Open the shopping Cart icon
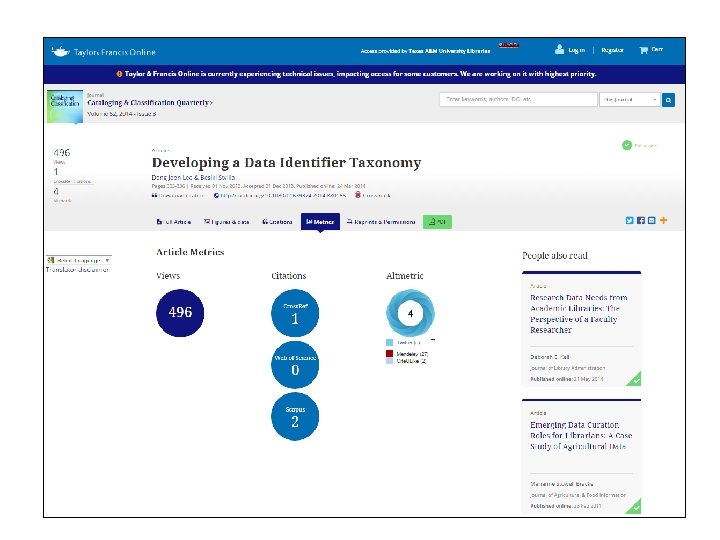 pyautogui.click(x=643, y=50)
